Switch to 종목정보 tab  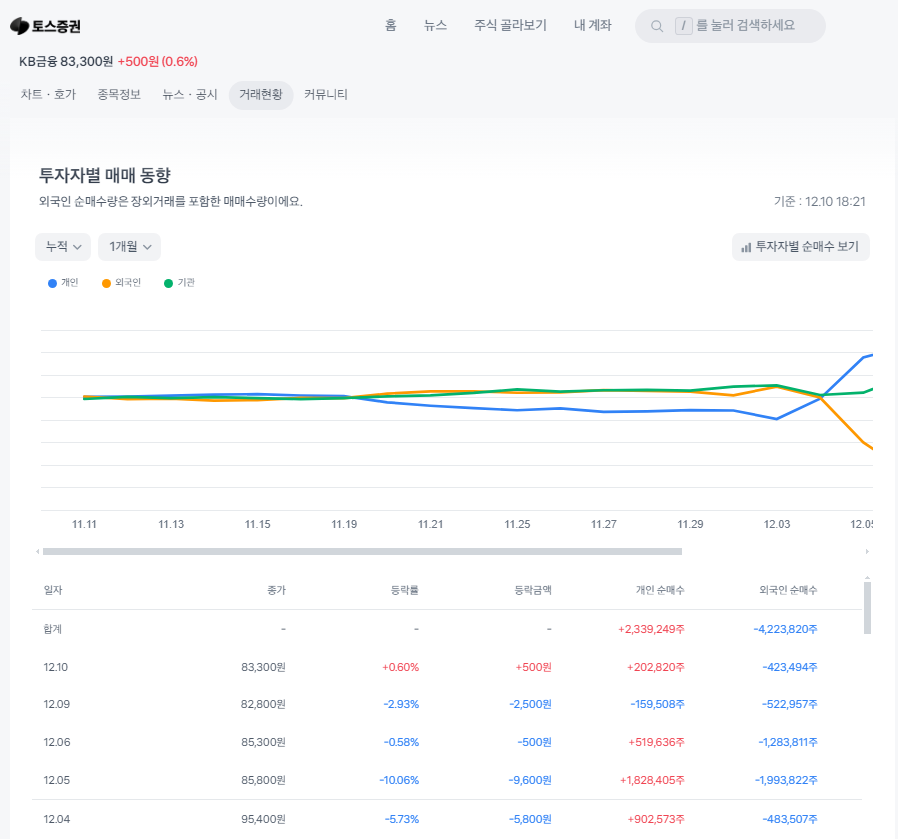click(119, 94)
